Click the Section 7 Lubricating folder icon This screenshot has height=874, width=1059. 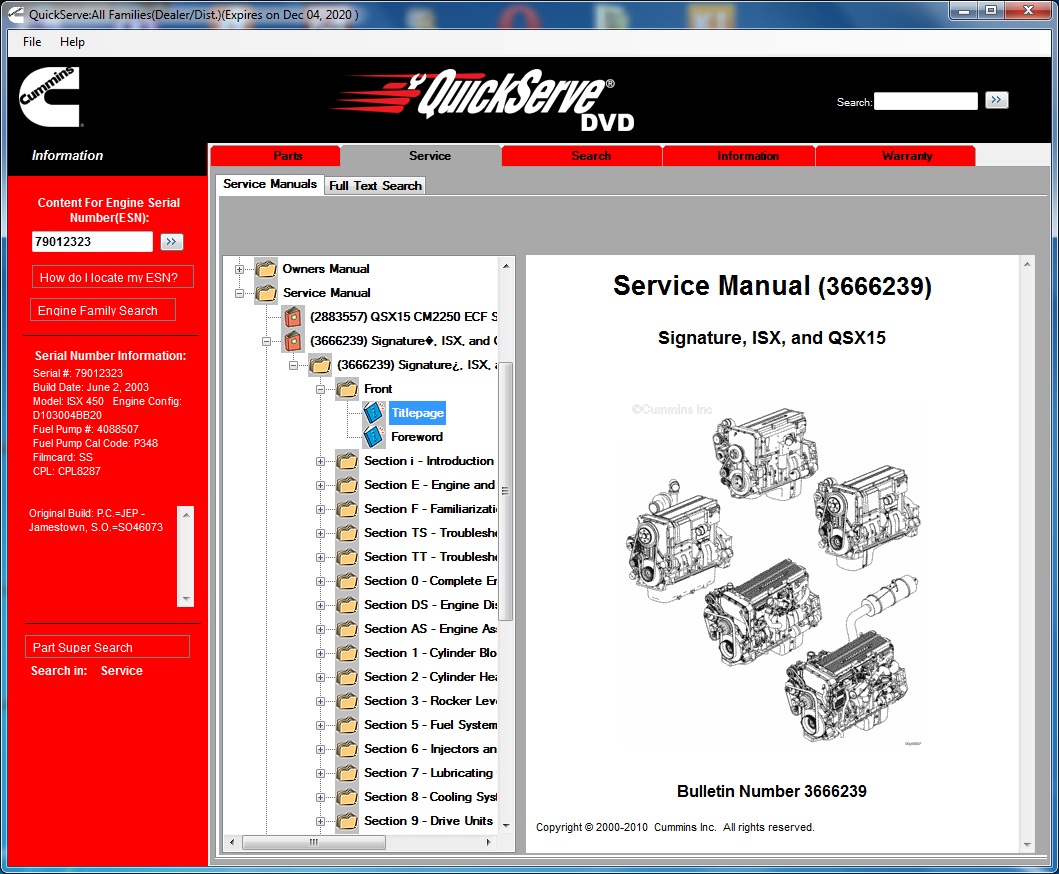(x=346, y=773)
